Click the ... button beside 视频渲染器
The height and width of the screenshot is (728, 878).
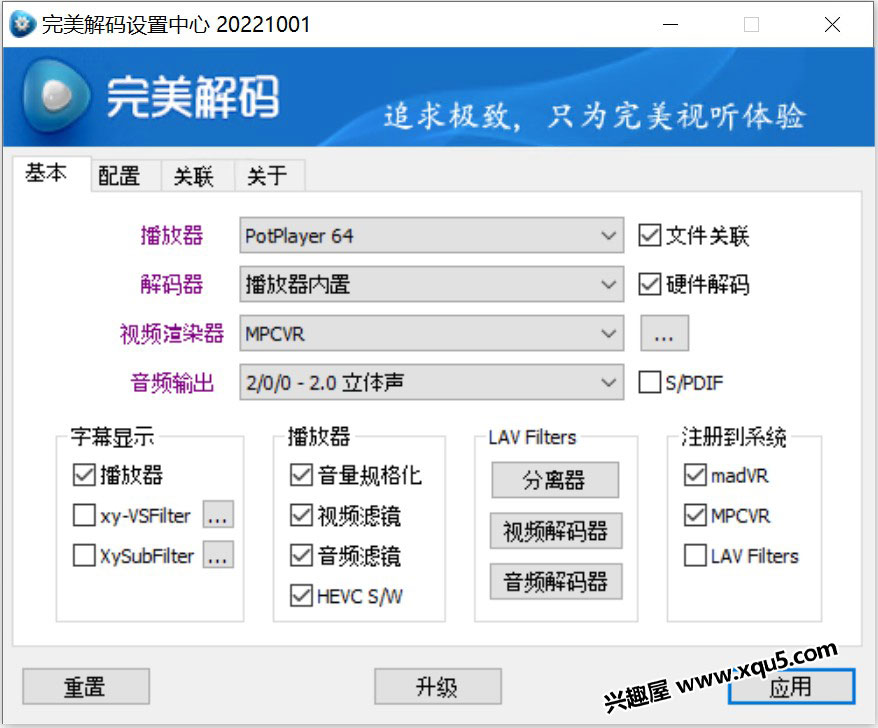click(x=664, y=334)
